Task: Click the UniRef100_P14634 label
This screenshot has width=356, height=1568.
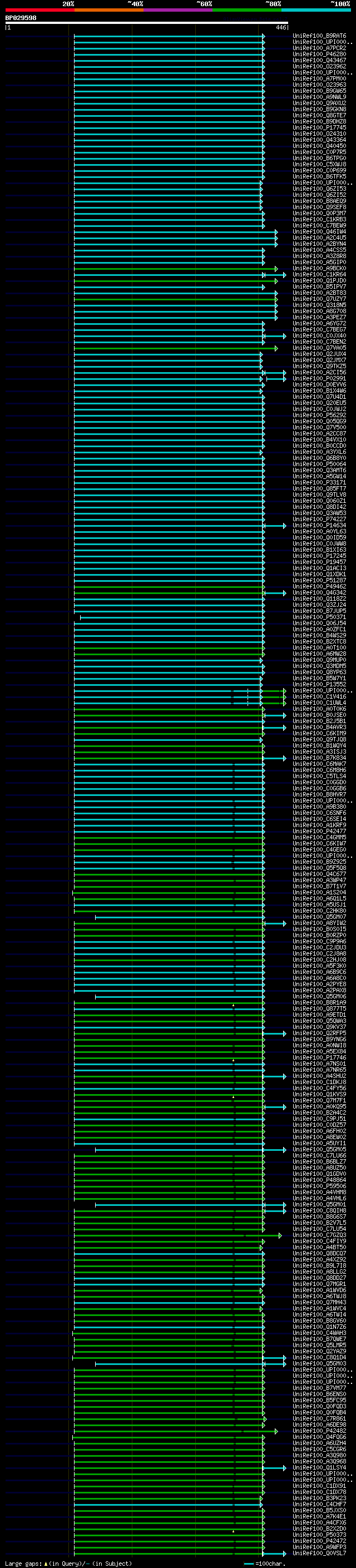Action: 319,526
